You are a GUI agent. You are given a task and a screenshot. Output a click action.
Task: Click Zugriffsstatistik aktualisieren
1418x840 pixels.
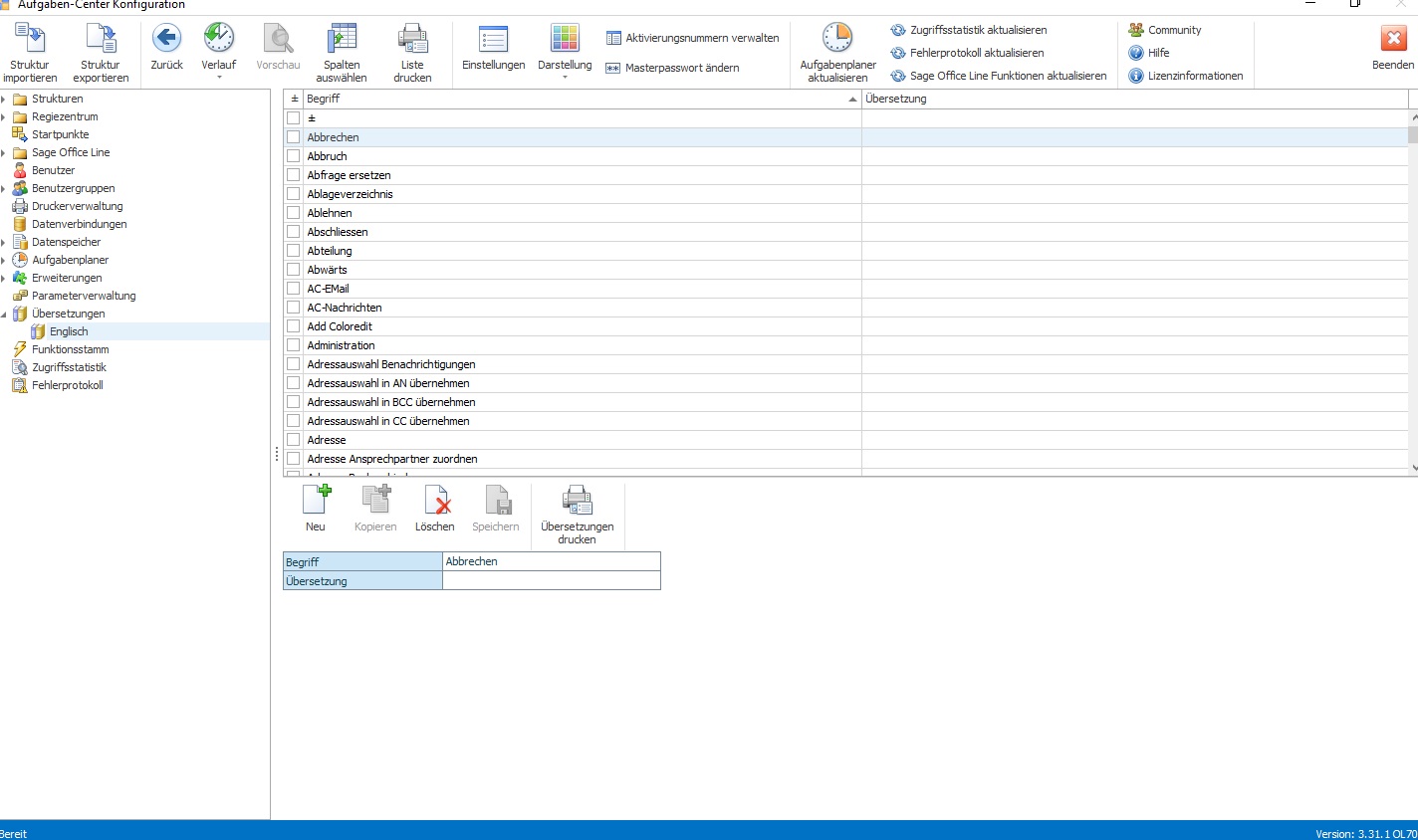(x=968, y=30)
